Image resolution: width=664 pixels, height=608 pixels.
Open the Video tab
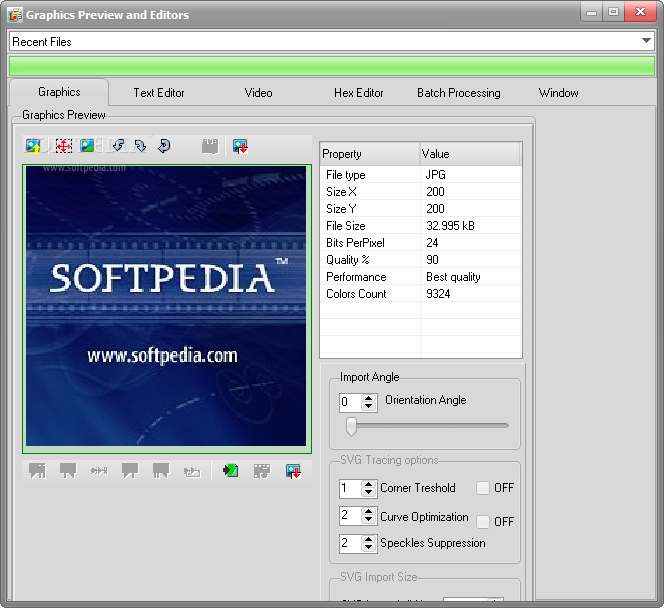pos(258,93)
